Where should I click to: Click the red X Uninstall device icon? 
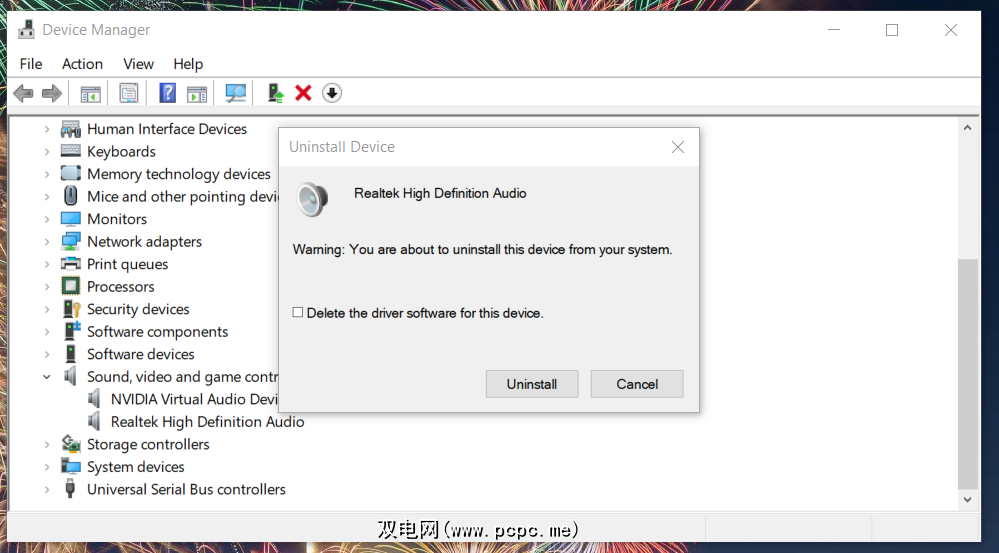(303, 93)
